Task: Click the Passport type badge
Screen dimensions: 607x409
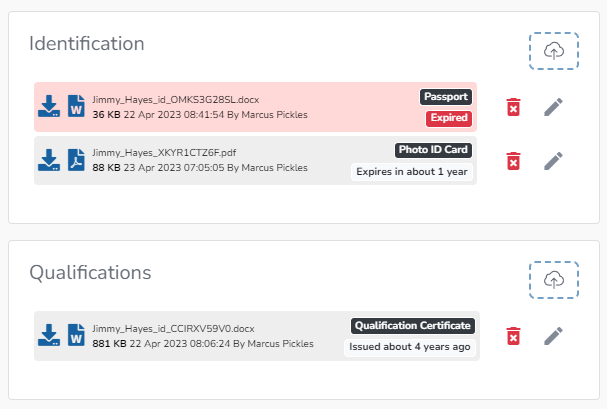Action: pyautogui.click(x=445, y=97)
